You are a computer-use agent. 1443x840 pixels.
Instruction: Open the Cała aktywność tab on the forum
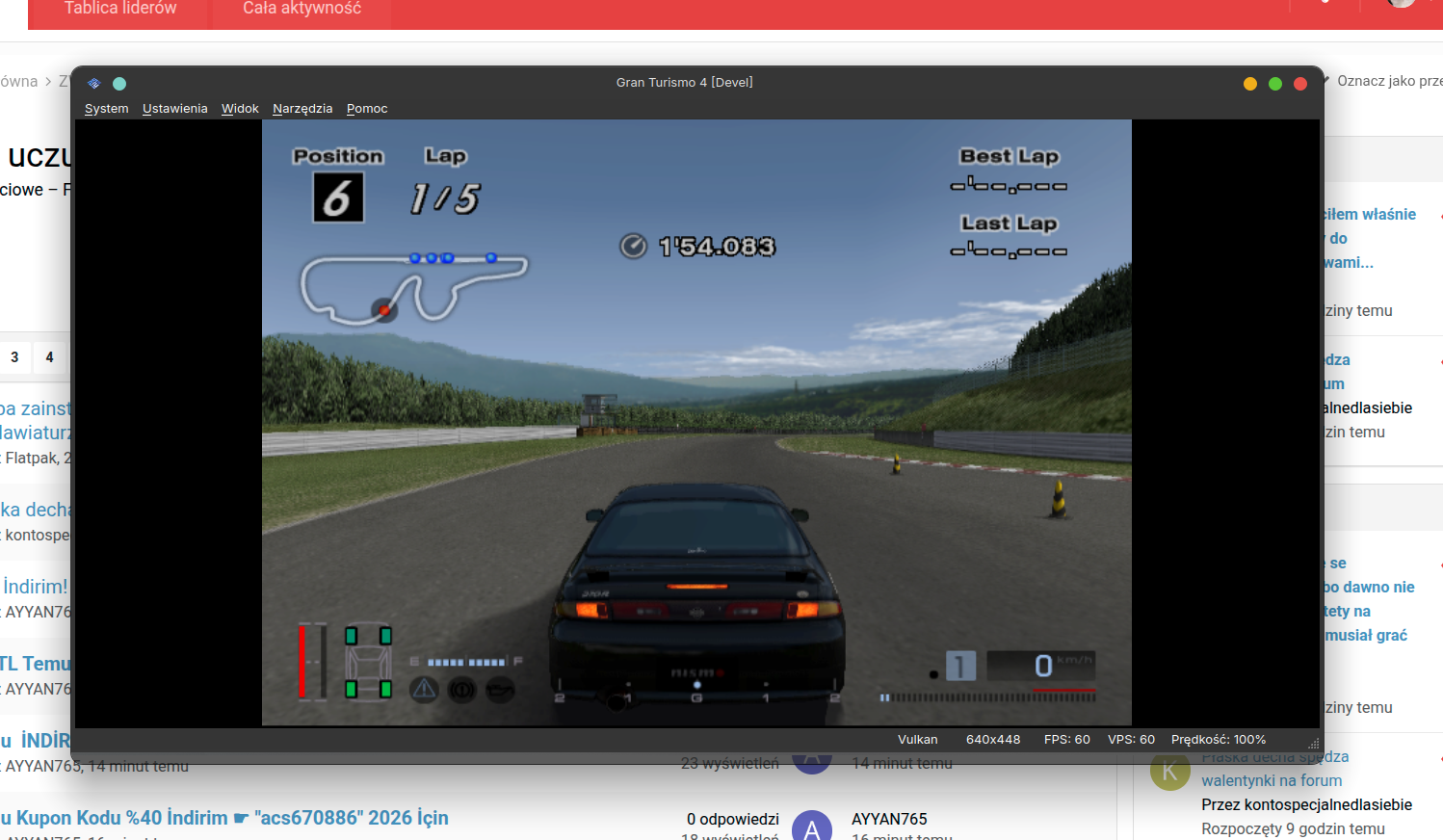click(302, 9)
